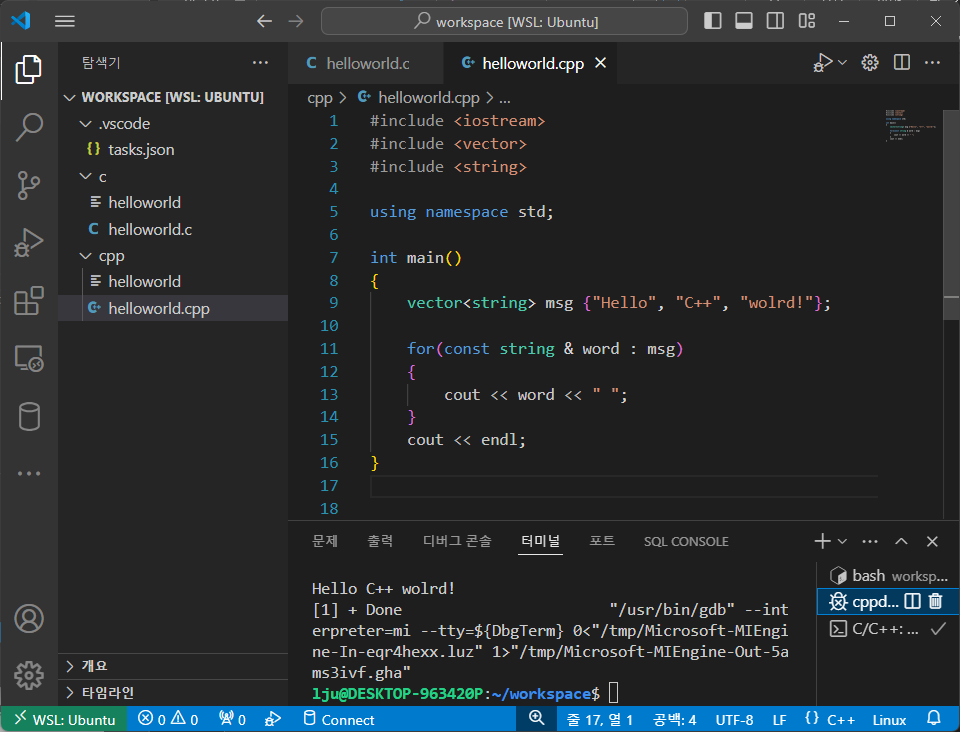
Task: Open the hamburger application menu
Action: (x=65, y=21)
